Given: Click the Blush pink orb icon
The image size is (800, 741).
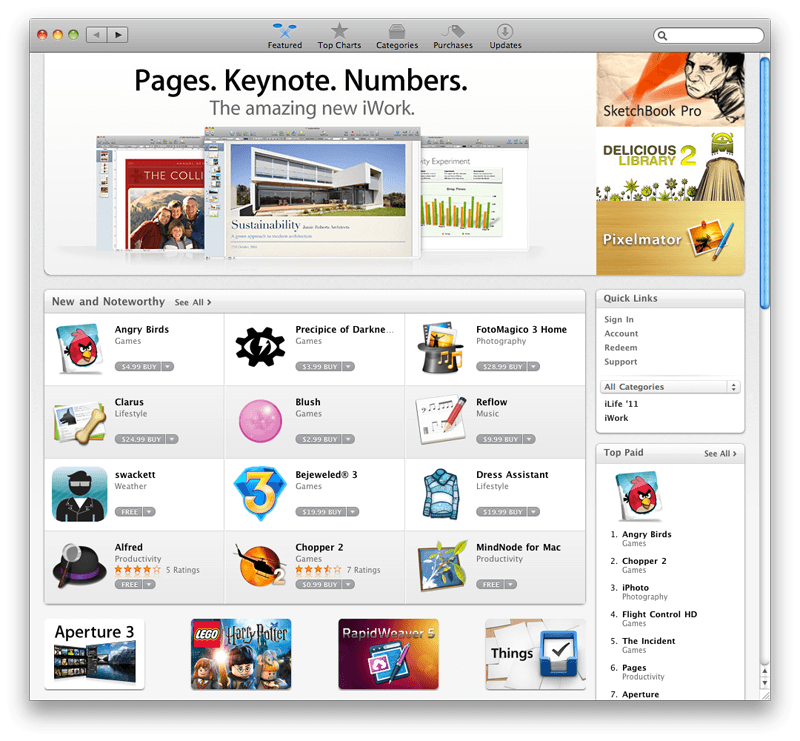Looking at the screenshot, I should pos(261,421).
